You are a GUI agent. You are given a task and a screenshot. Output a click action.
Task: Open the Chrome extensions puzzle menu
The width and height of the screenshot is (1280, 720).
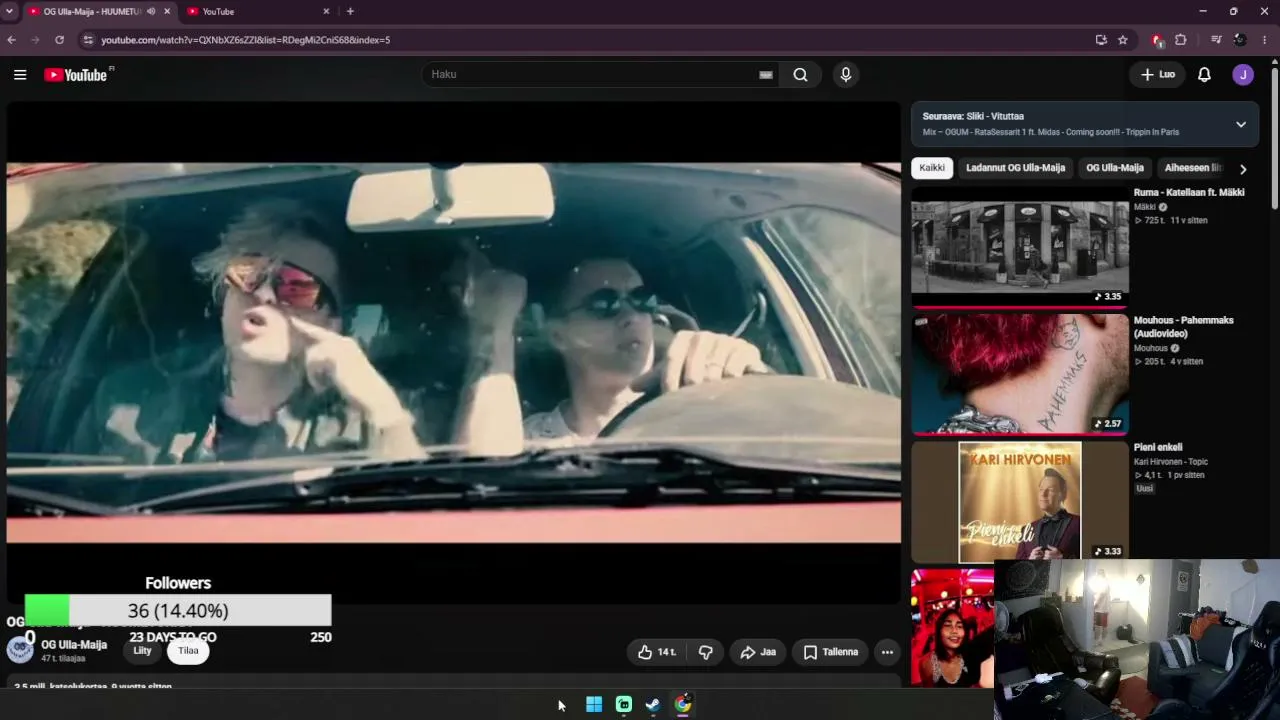1181,40
